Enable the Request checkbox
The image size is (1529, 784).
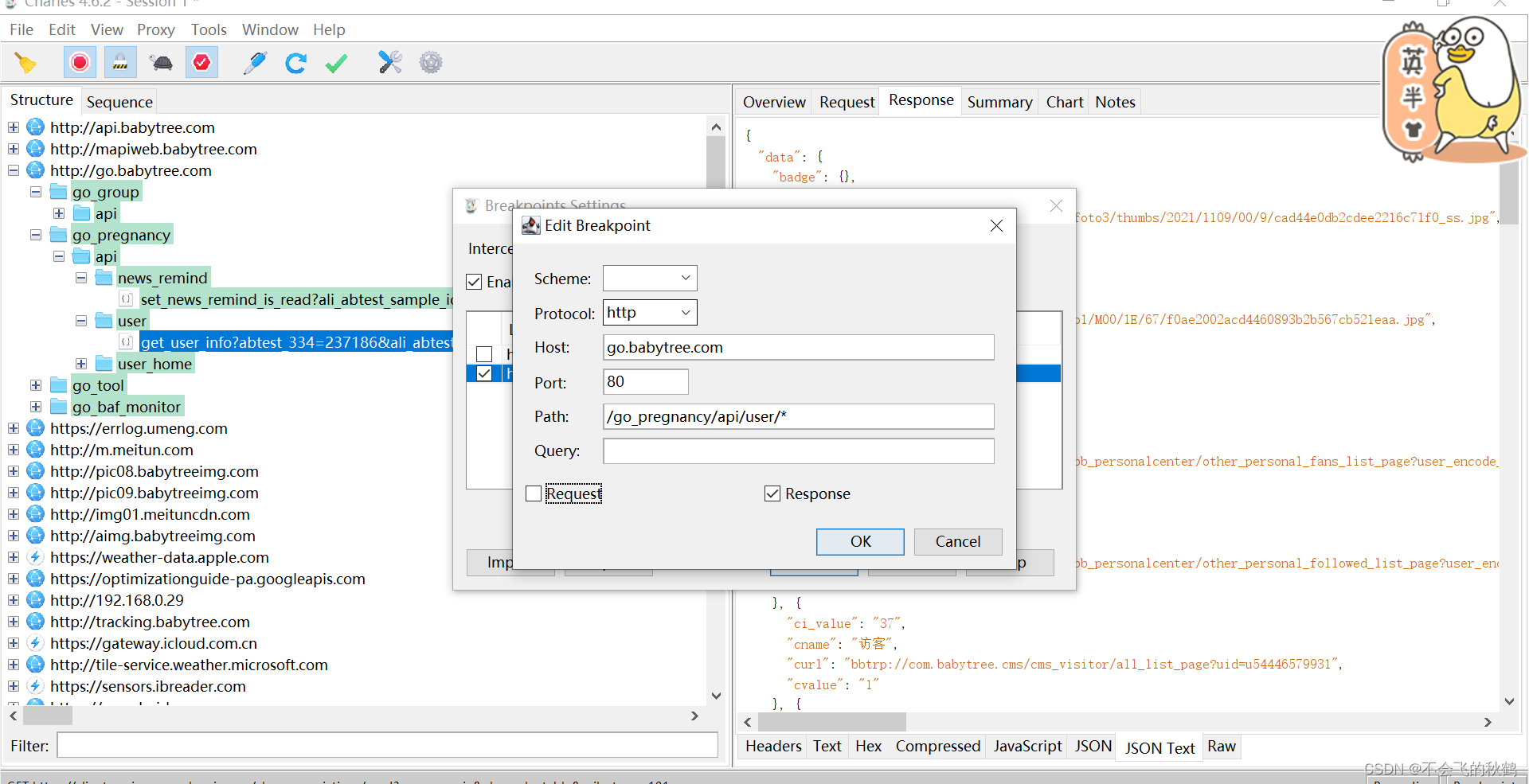pos(534,493)
